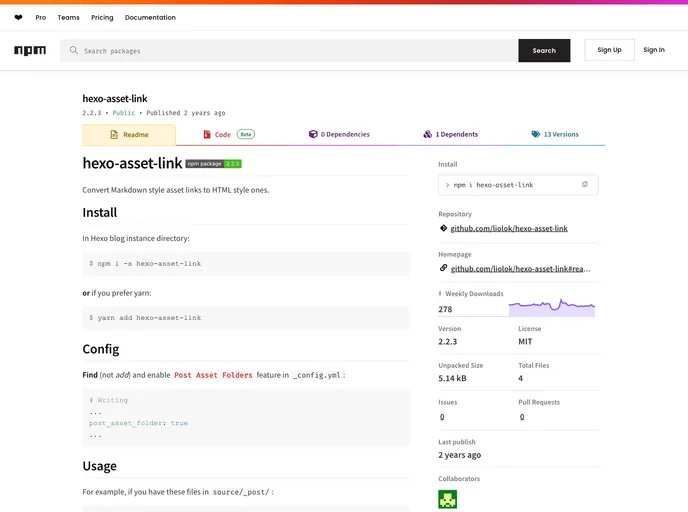Click the '# Writing' comment line
The image size is (688, 512).
[x=108, y=400]
